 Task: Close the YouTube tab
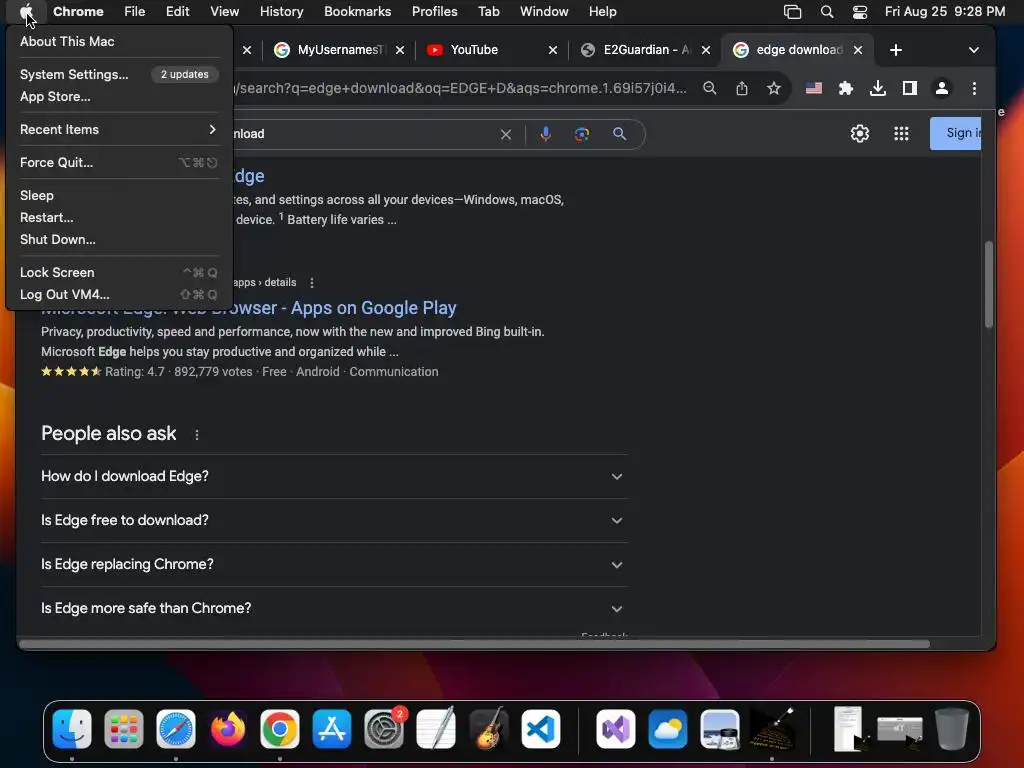[x=552, y=50]
